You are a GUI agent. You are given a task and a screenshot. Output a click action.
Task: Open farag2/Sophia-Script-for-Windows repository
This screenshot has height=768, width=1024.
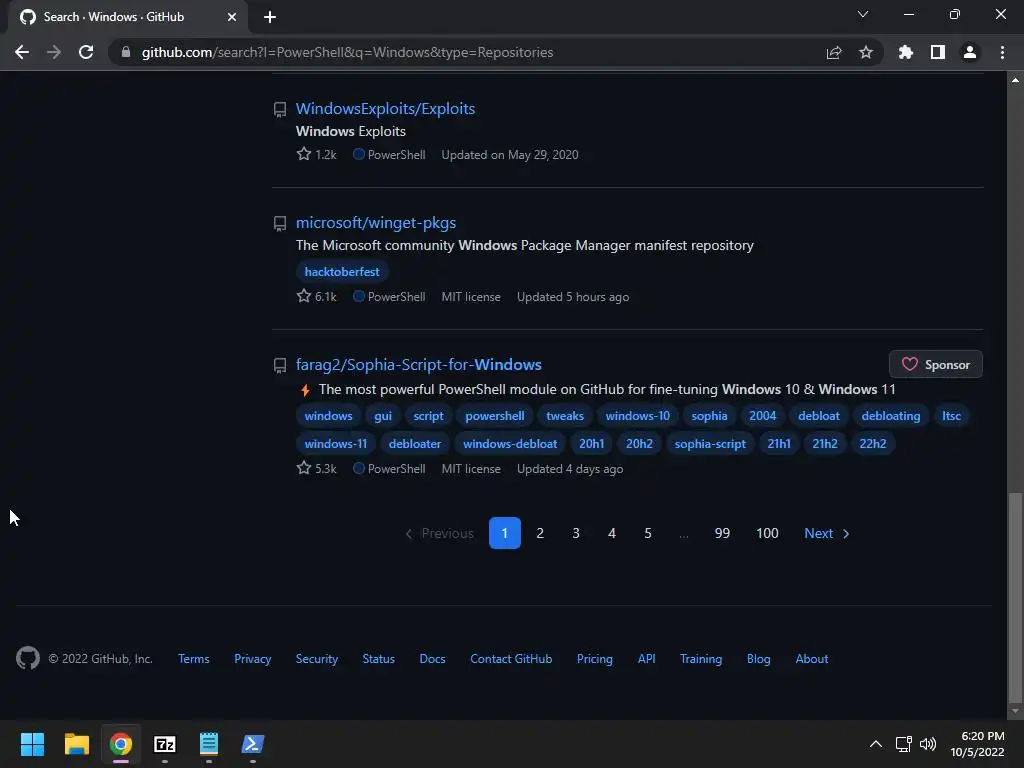coord(419,364)
